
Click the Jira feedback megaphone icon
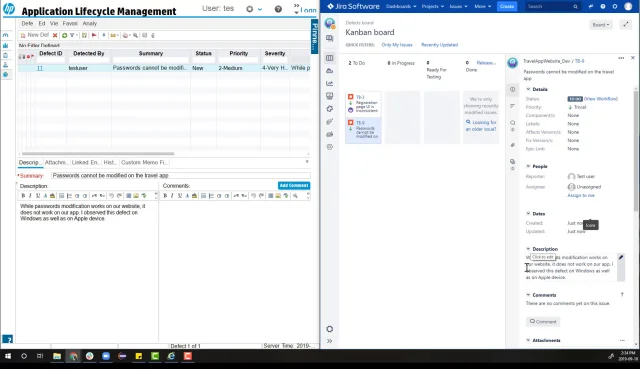[x=591, y=7]
